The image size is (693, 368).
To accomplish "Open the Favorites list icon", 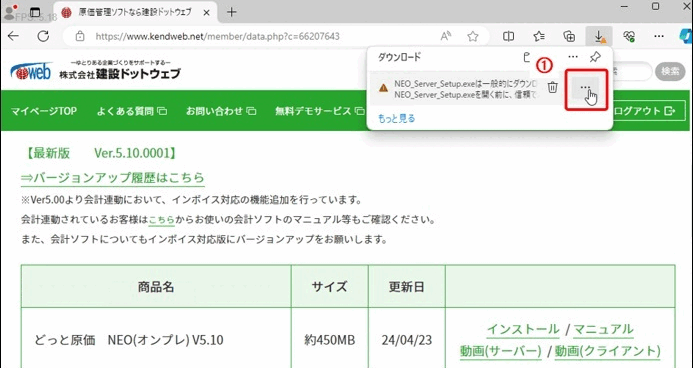I will click(x=538, y=36).
